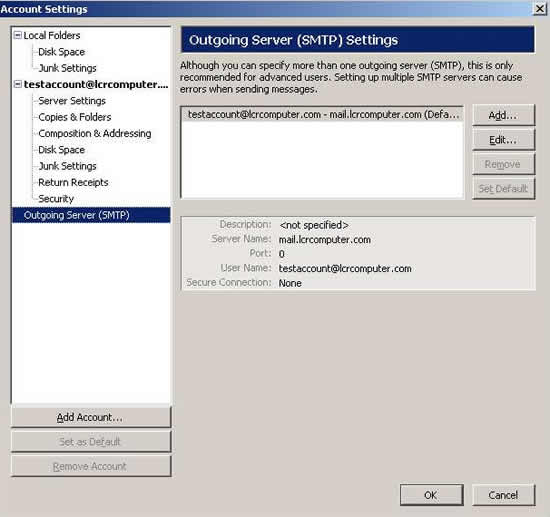Screen dimensions: 550x517
Task: Open Composition & Addressing settings
Action: tap(95, 134)
